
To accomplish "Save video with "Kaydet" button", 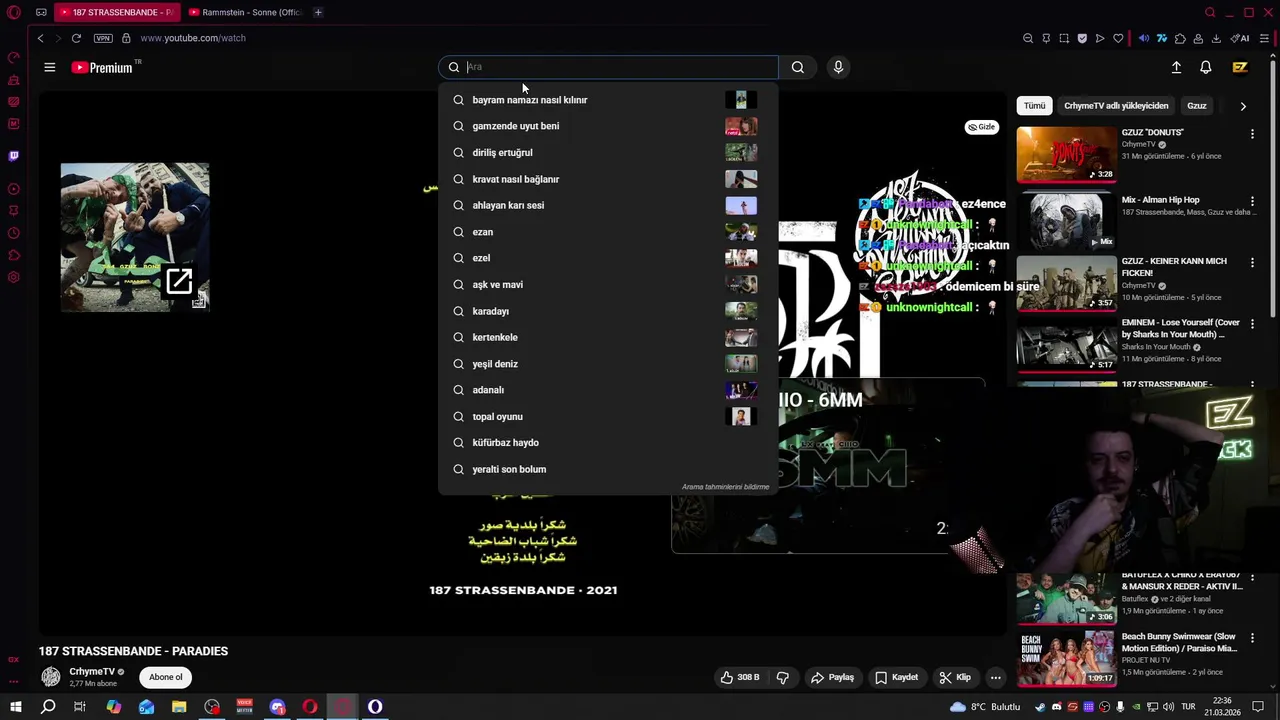I will click(896, 677).
